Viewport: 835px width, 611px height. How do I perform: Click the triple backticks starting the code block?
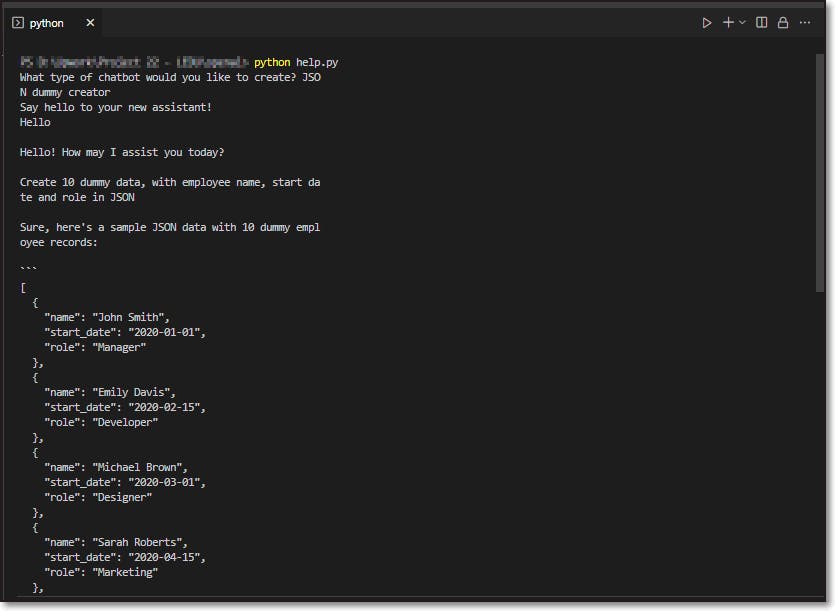pyautogui.click(x=28, y=267)
